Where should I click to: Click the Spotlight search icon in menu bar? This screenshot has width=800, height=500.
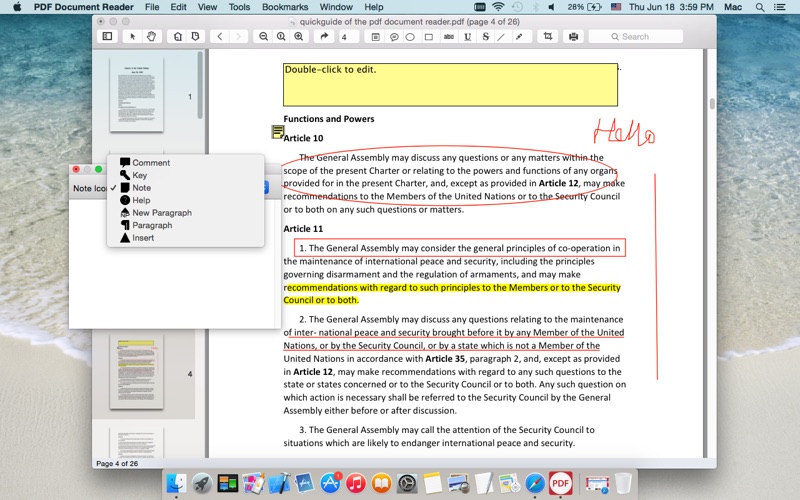tap(760, 7)
